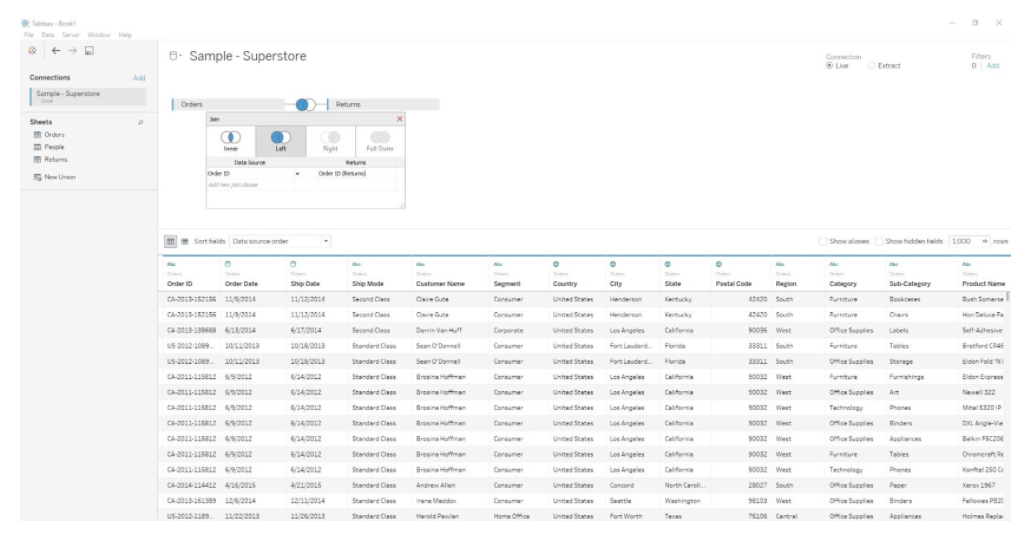This screenshot has width=1024, height=541.
Task: Click the Sample - Superstore title
Action: coord(248,56)
